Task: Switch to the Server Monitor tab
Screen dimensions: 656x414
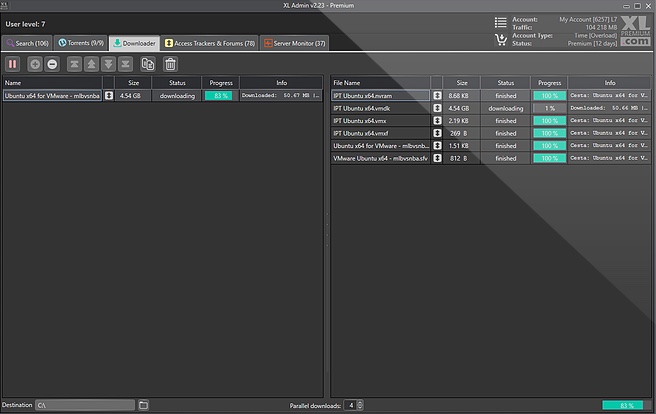Action: [294, 43]
